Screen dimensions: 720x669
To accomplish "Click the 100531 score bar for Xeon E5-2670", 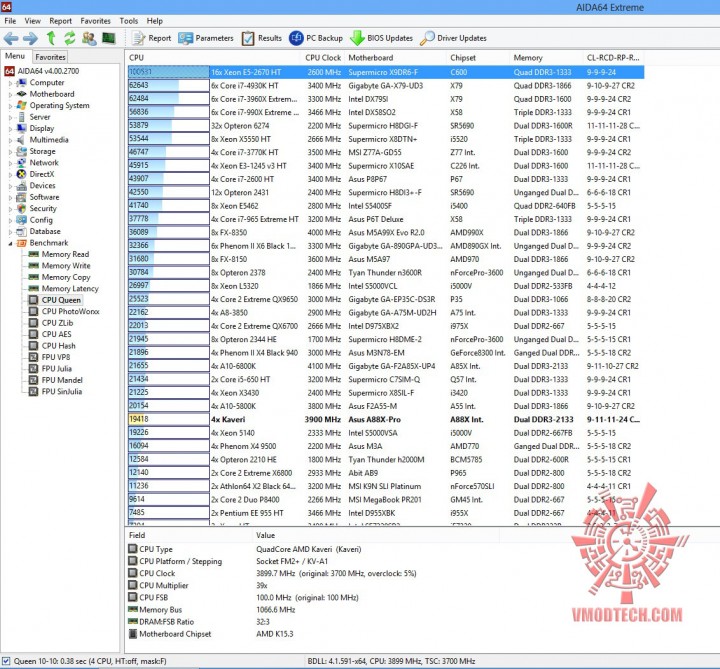I will [169, 72].
